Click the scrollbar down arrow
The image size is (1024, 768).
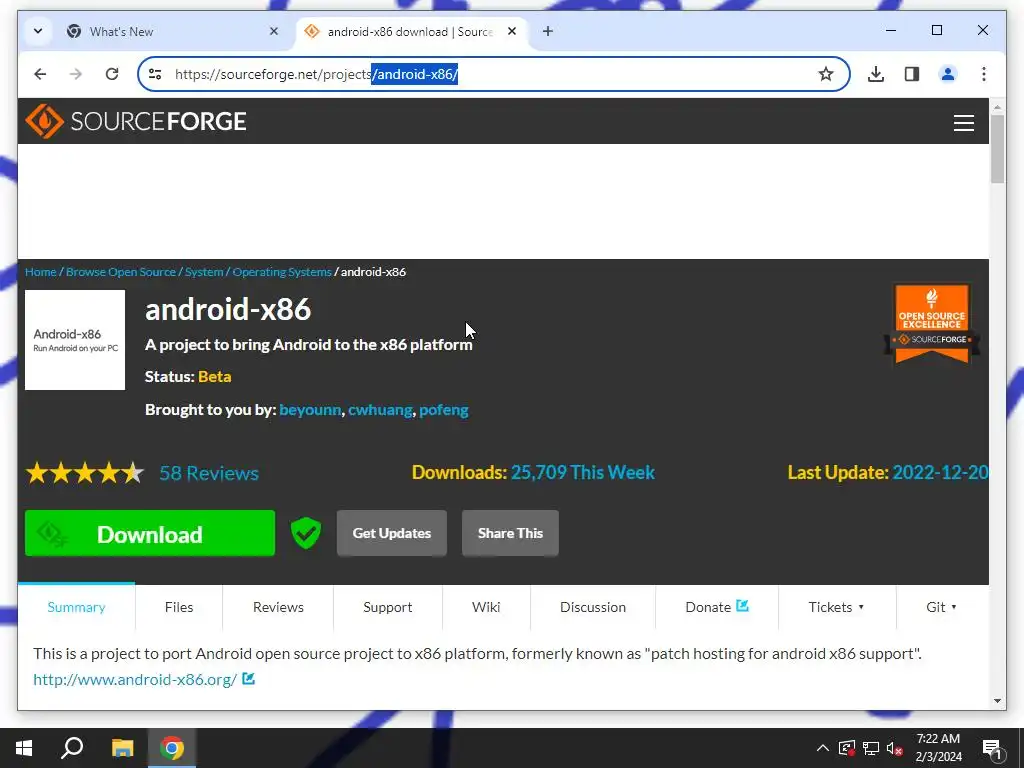point(997,701)
